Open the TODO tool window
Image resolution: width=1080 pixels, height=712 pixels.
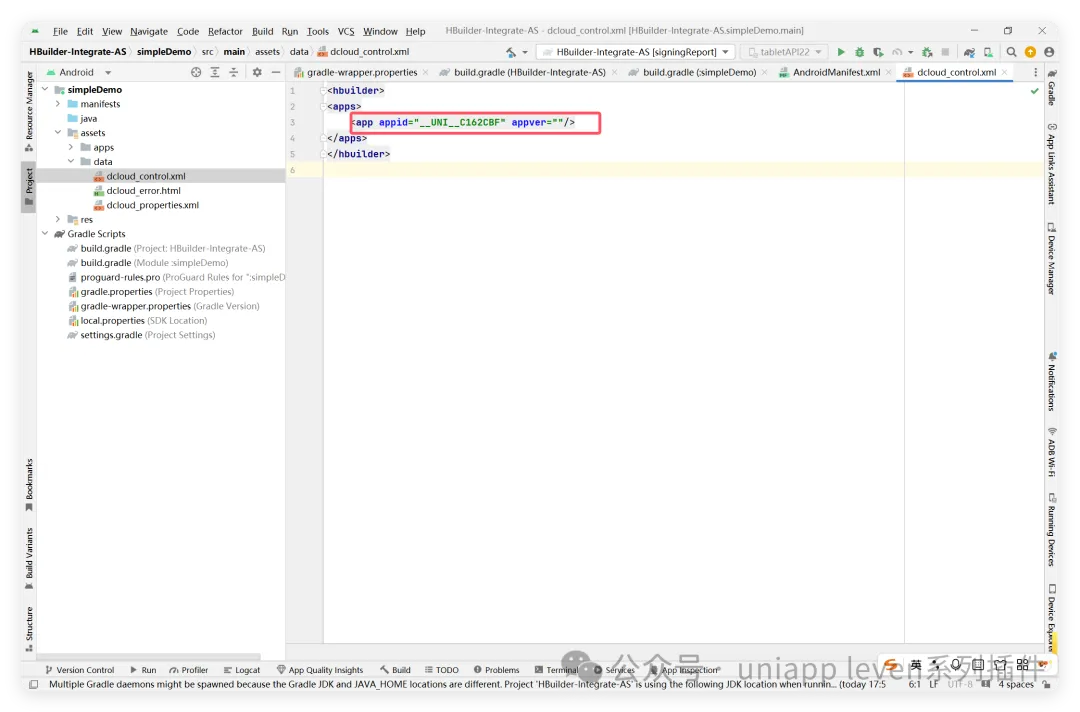coord(442,670)
